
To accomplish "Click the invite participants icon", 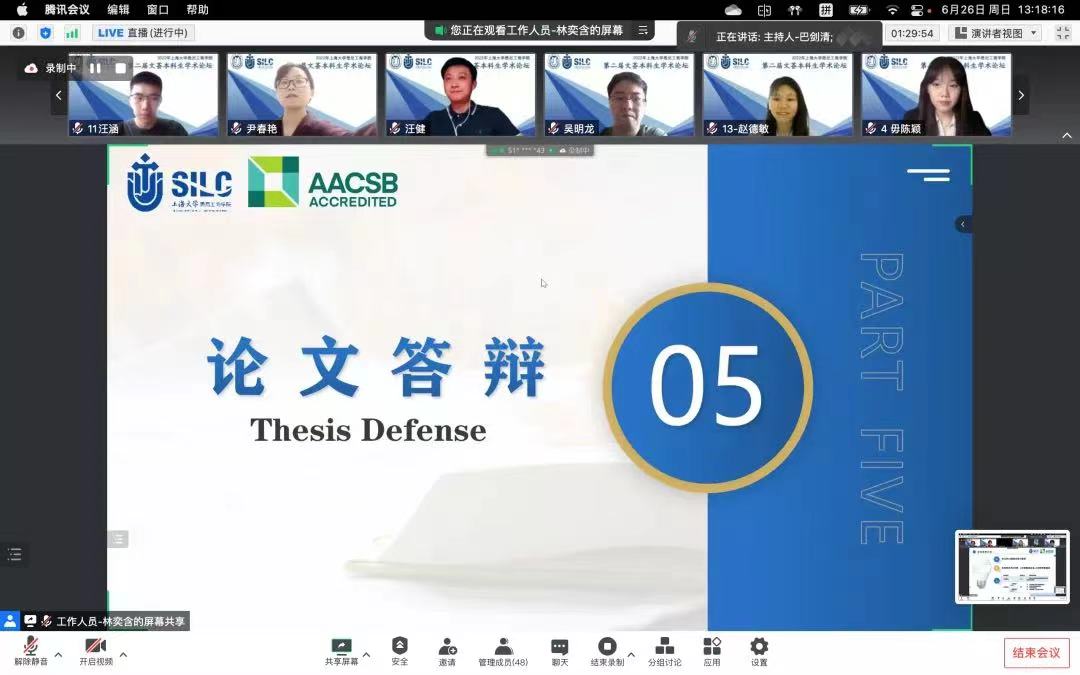I will coord(447,647).
